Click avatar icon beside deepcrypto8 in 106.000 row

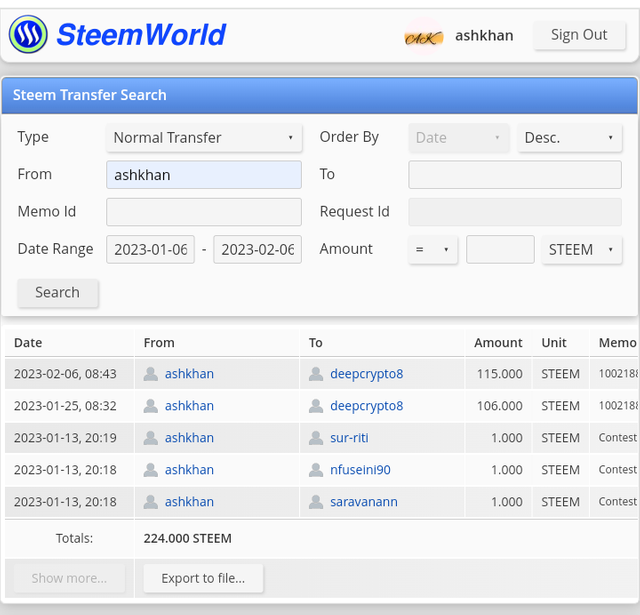(316, 406)
